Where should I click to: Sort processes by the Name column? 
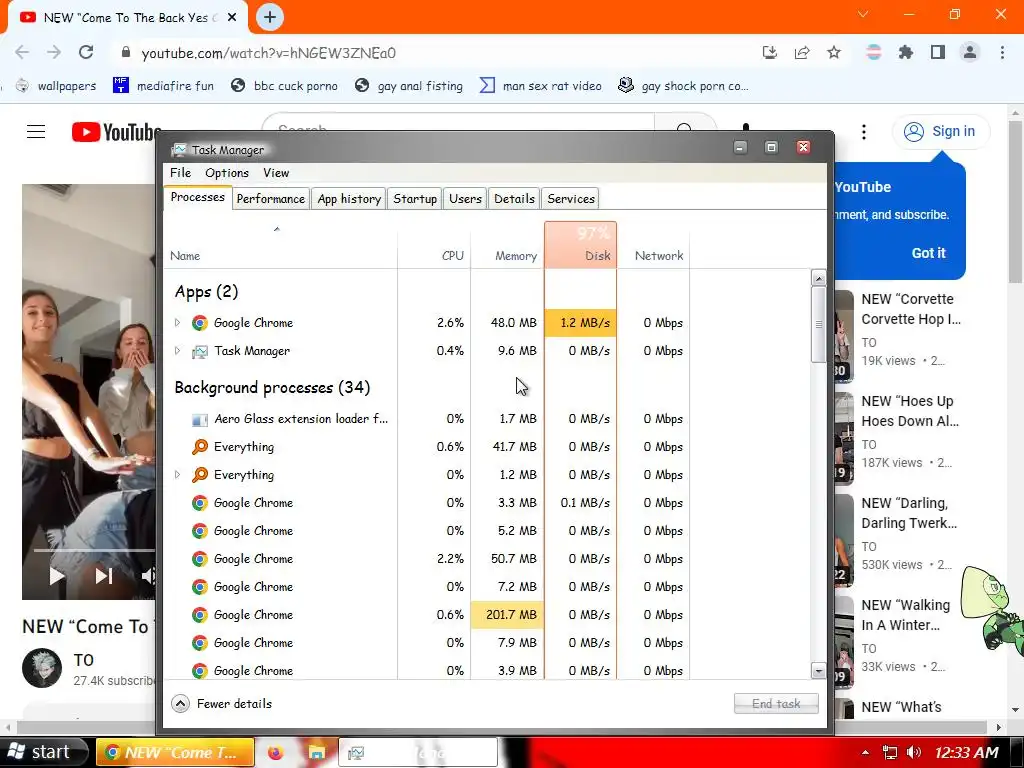click(280, 245)
